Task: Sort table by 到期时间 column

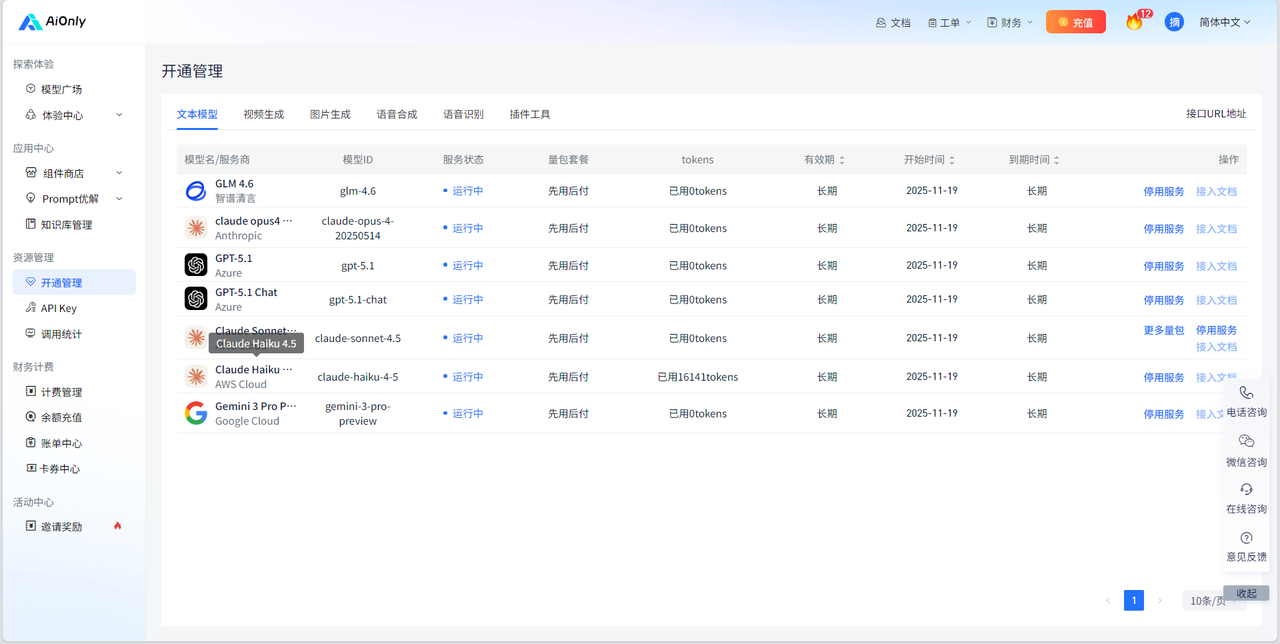Action: [x=1034, y=160]
